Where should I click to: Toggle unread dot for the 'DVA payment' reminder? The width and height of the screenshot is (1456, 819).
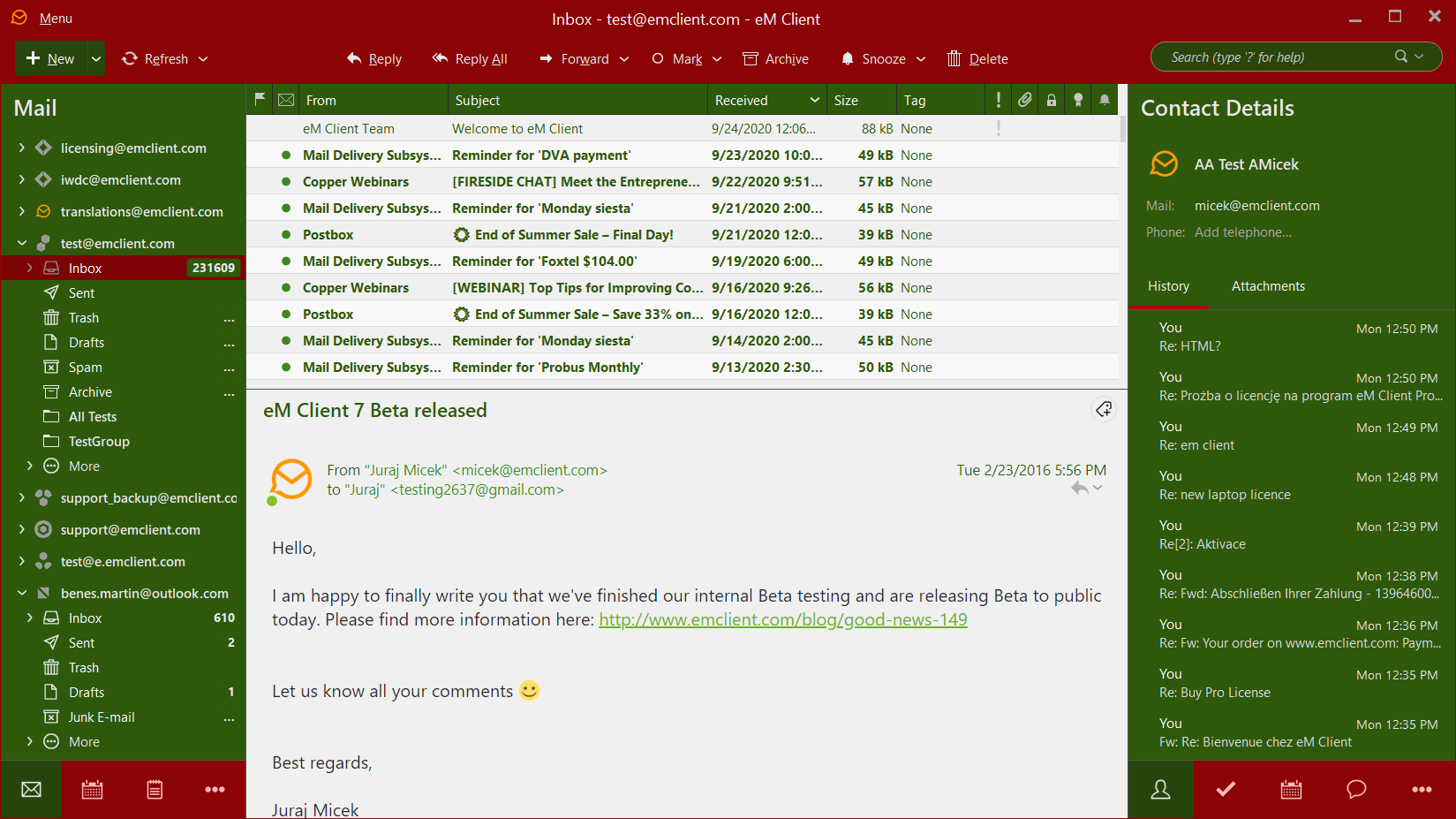[286, 155]
